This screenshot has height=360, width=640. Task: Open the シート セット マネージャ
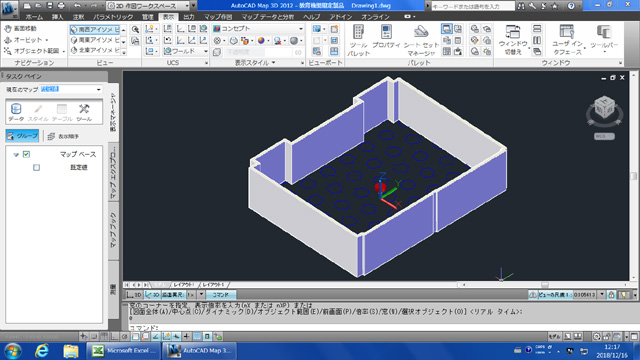421,40
